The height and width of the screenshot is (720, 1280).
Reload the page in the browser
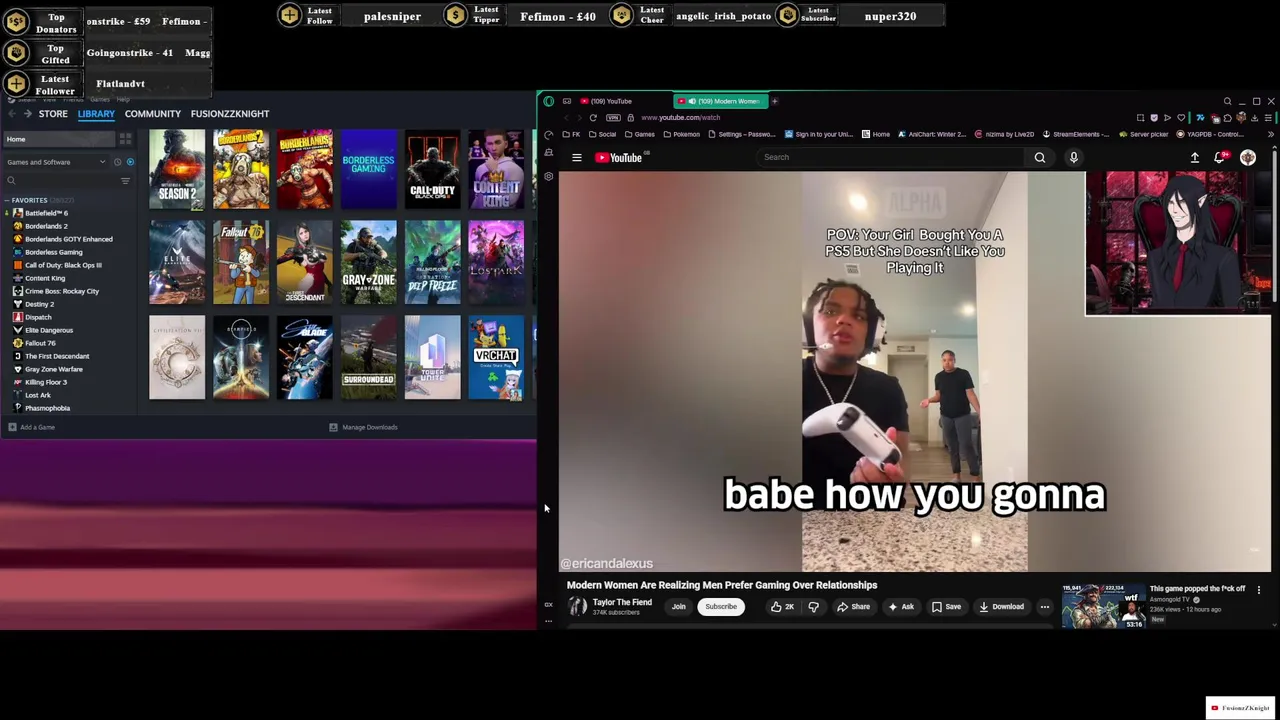coord(592,118)
